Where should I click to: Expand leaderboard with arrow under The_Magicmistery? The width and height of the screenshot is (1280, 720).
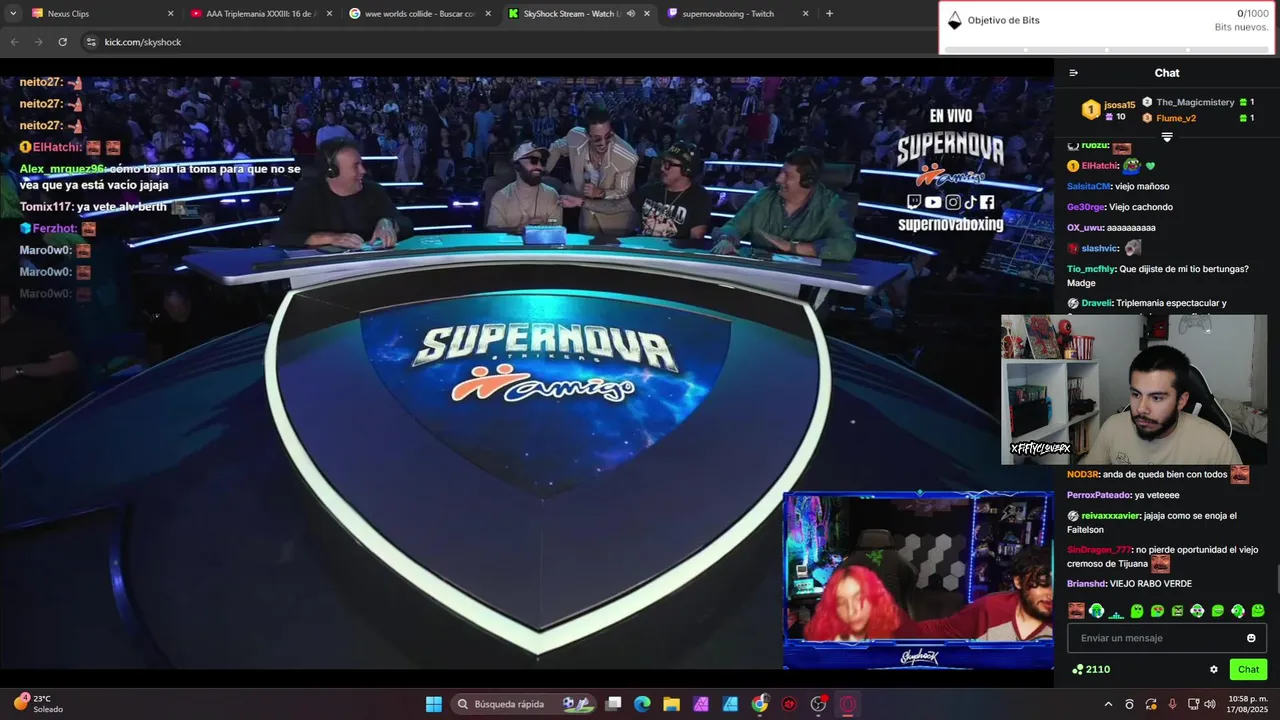point(1166,136)
